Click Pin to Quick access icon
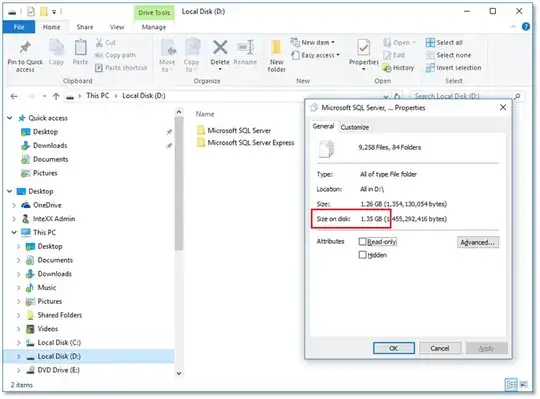 (x=25, y=48)
